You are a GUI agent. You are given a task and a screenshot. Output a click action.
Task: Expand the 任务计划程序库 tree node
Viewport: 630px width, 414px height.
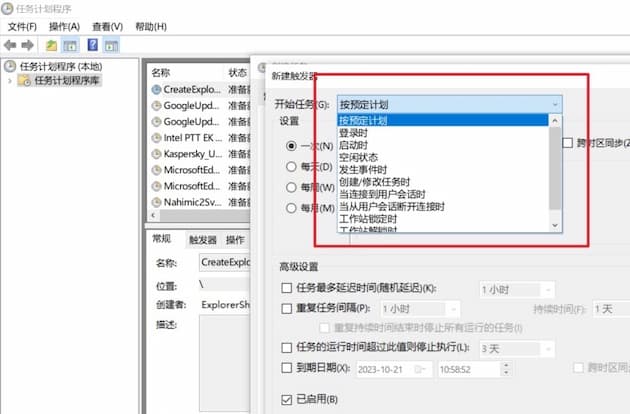click(11, 81)
